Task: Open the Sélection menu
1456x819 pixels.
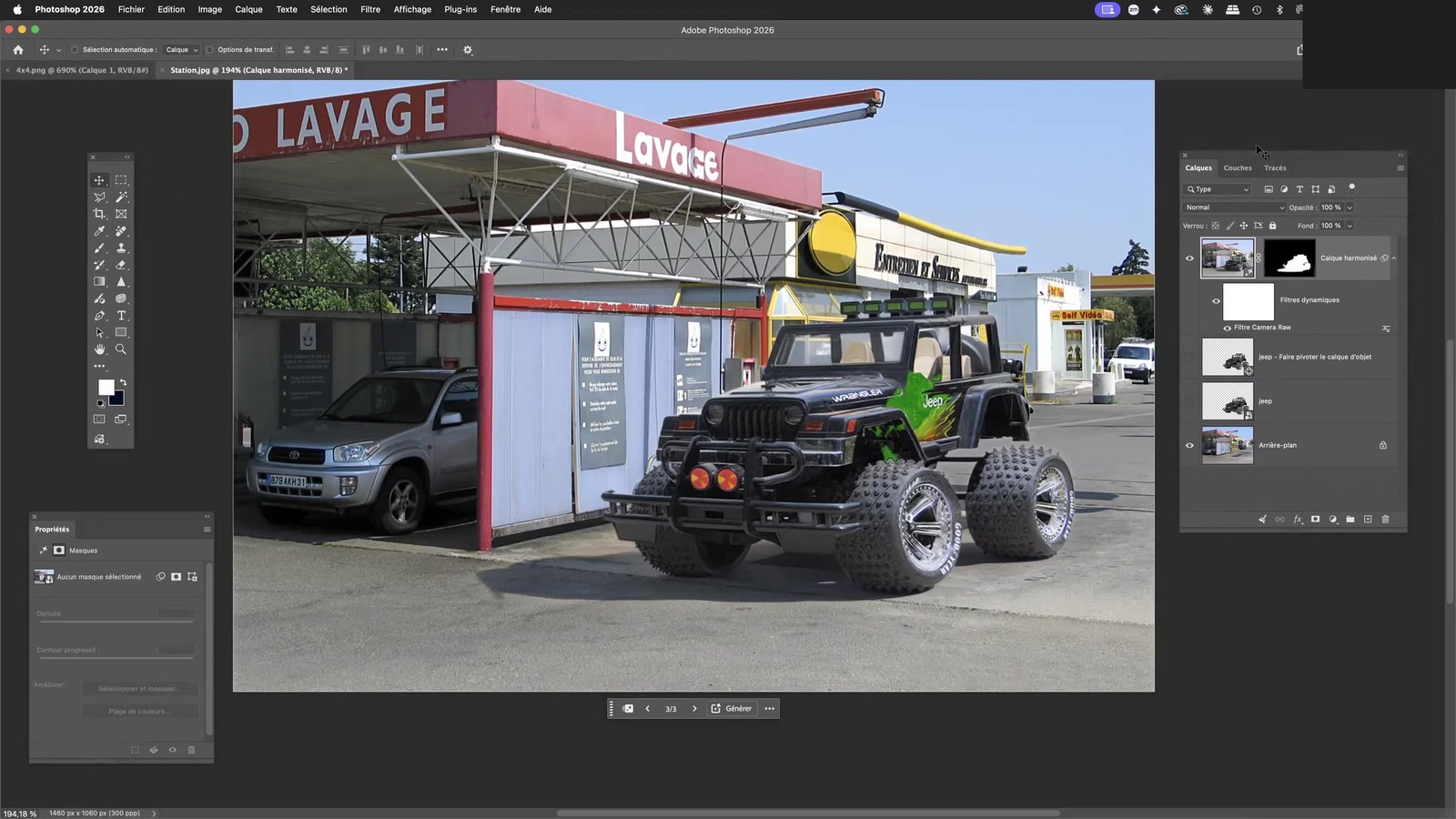Action: (x=329, y=9)
